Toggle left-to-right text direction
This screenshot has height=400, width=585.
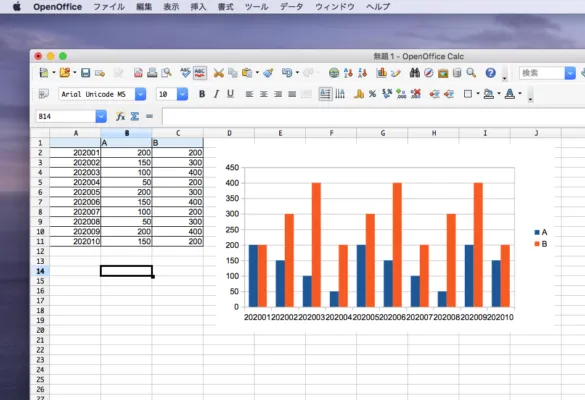pyautogui.click(x=325, y=94)
